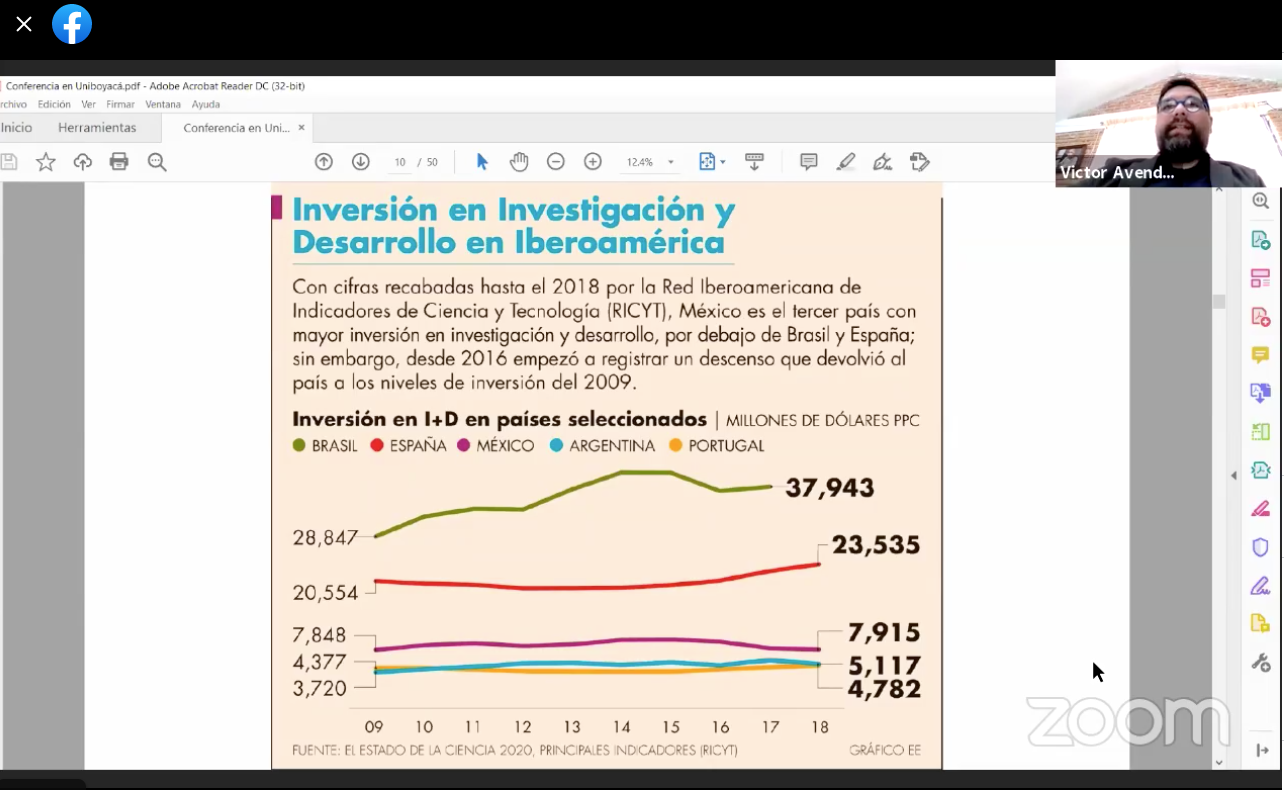Open the find text magnifier
1284x790 pixels.
click(x=157, y=162)
